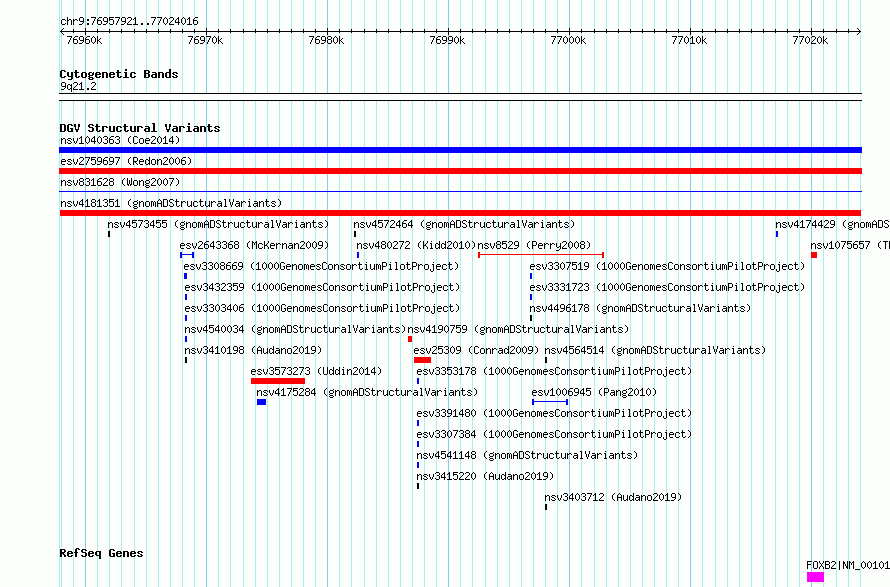Click esv3331723 variant label
Viewport: 890px width, 587px height.
pyautogui.click(x=668, y=287)
